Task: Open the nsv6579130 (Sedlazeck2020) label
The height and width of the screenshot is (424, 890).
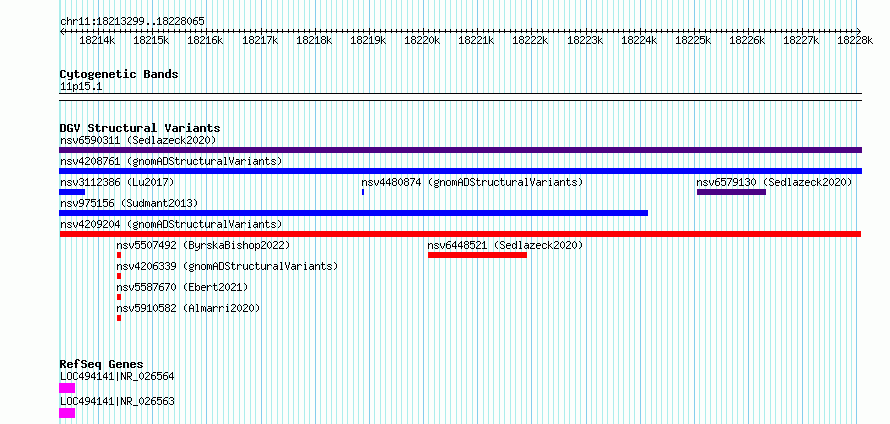Action: (x=774, y=182)
